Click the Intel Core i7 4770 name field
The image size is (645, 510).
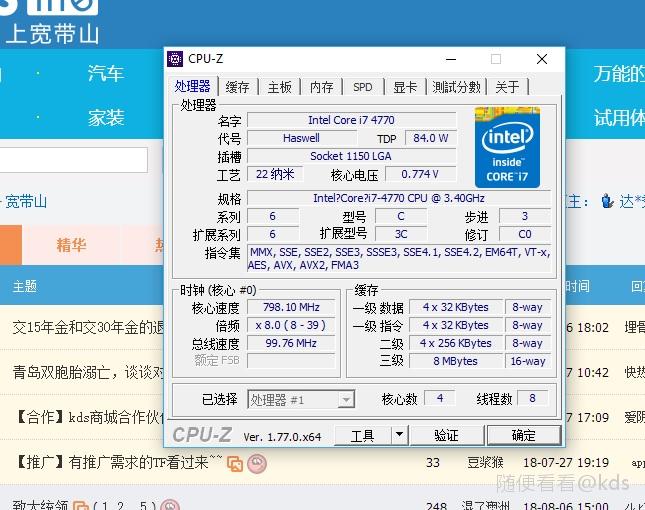pos(351,120)
